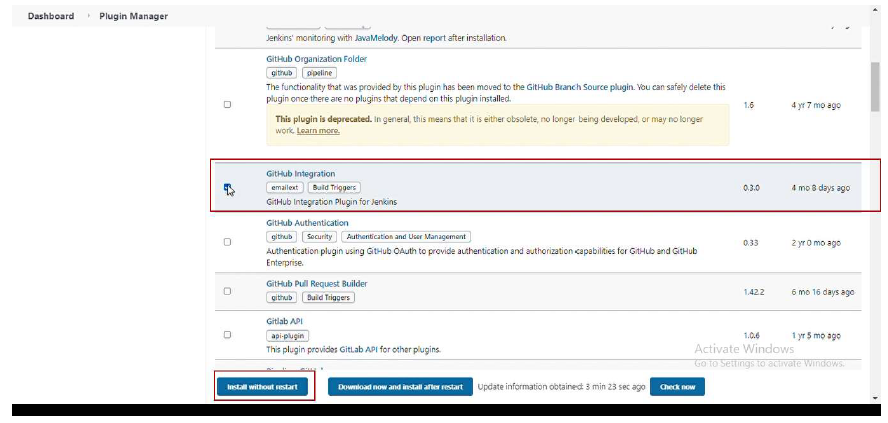Click 'Update information obtained' status text
This screenshot has height=423, width=888.
(561, 387)
